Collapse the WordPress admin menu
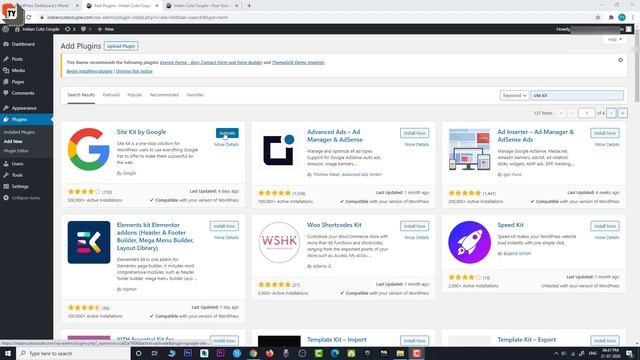The height and width of the screenshot is (360, 640). (22, 198)
